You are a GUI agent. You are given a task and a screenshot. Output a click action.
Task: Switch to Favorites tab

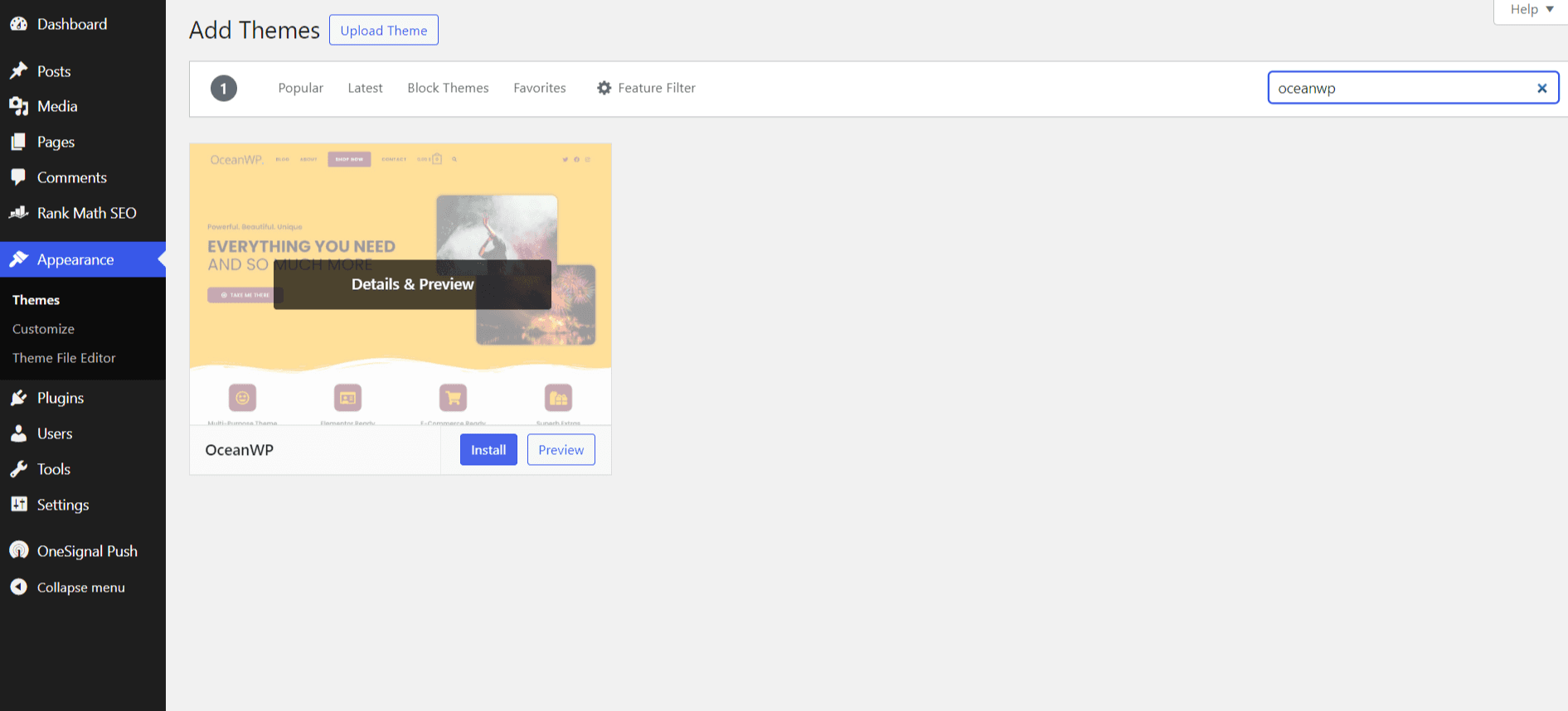(540, 88)
